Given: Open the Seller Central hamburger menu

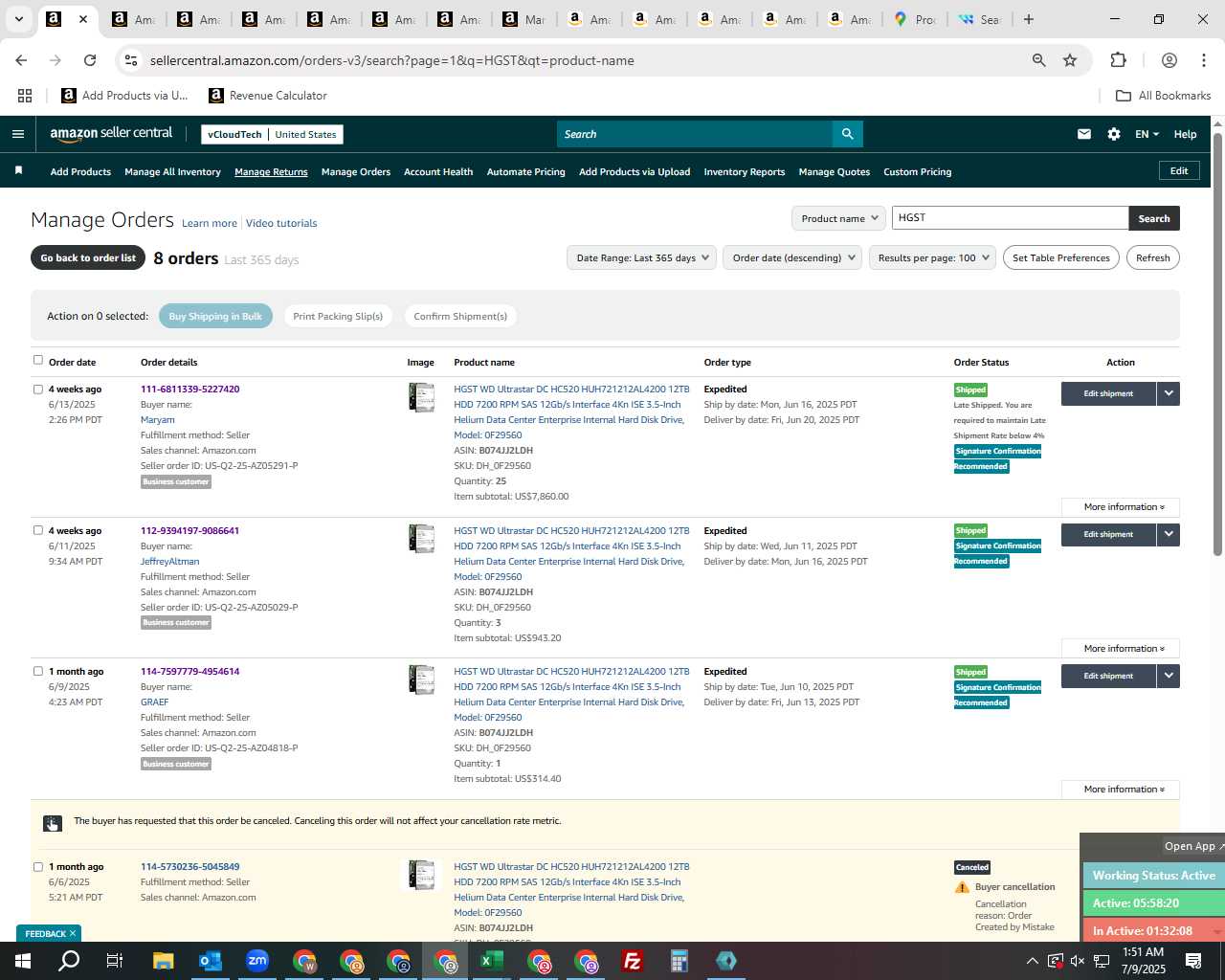Looking at the screenshot, I should coord(17,134).
